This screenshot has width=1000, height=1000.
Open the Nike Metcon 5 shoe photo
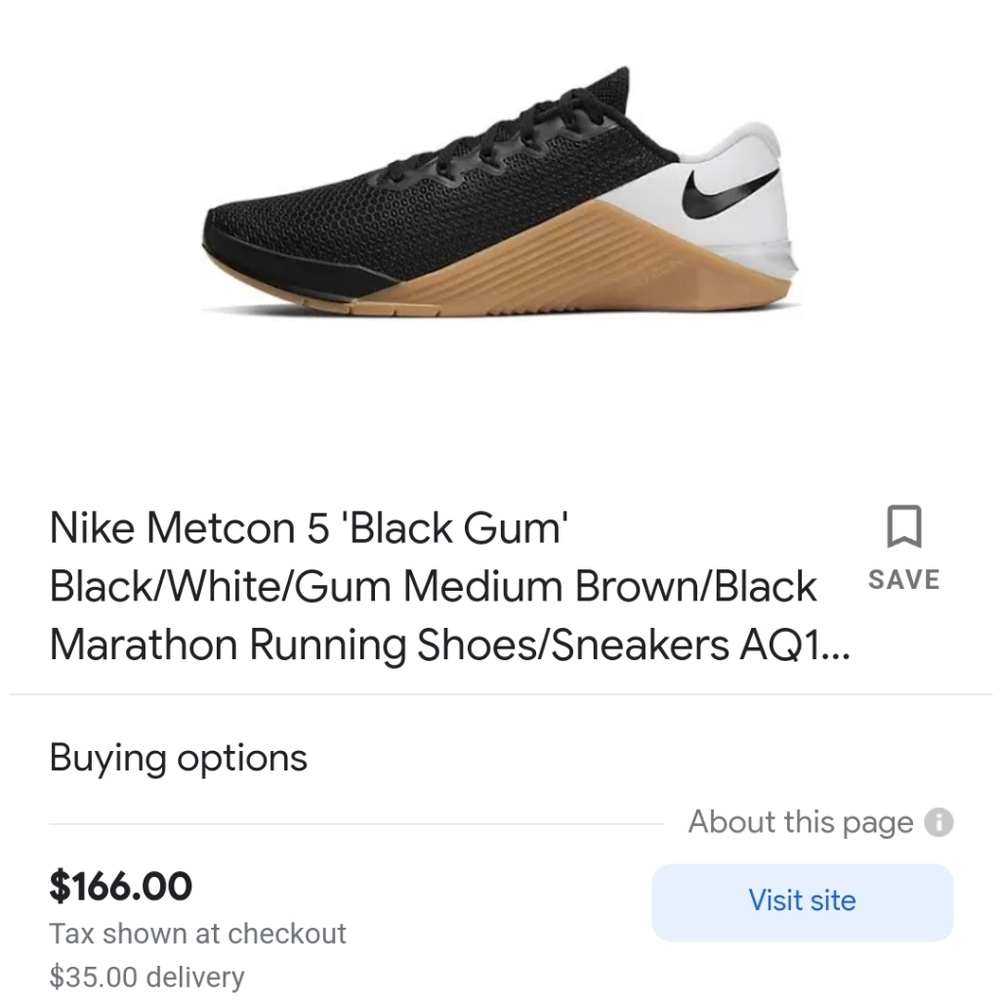(x=500, y=195)
